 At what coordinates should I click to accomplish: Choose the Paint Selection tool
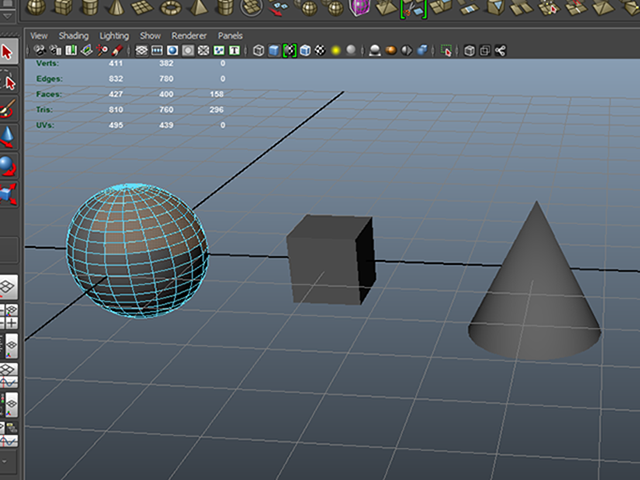click(x=7, y=109)
